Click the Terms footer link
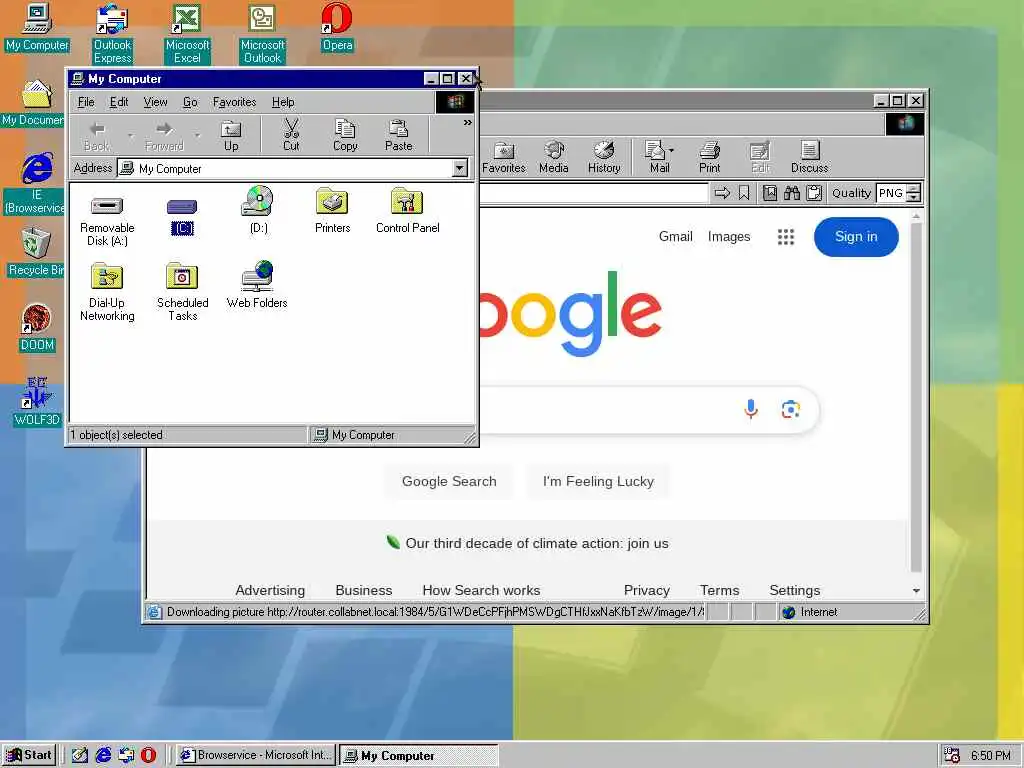1024x768 pixels. 720,590
